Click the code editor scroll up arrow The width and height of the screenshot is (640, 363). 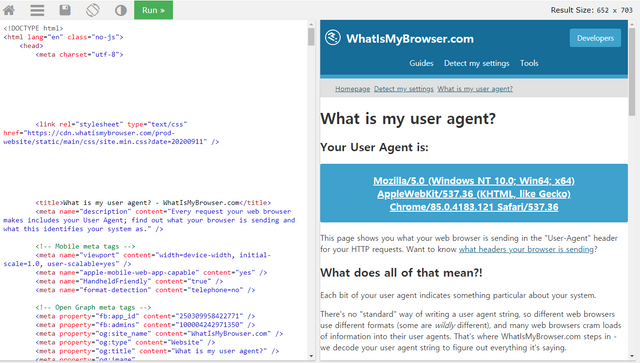(311, 24)
